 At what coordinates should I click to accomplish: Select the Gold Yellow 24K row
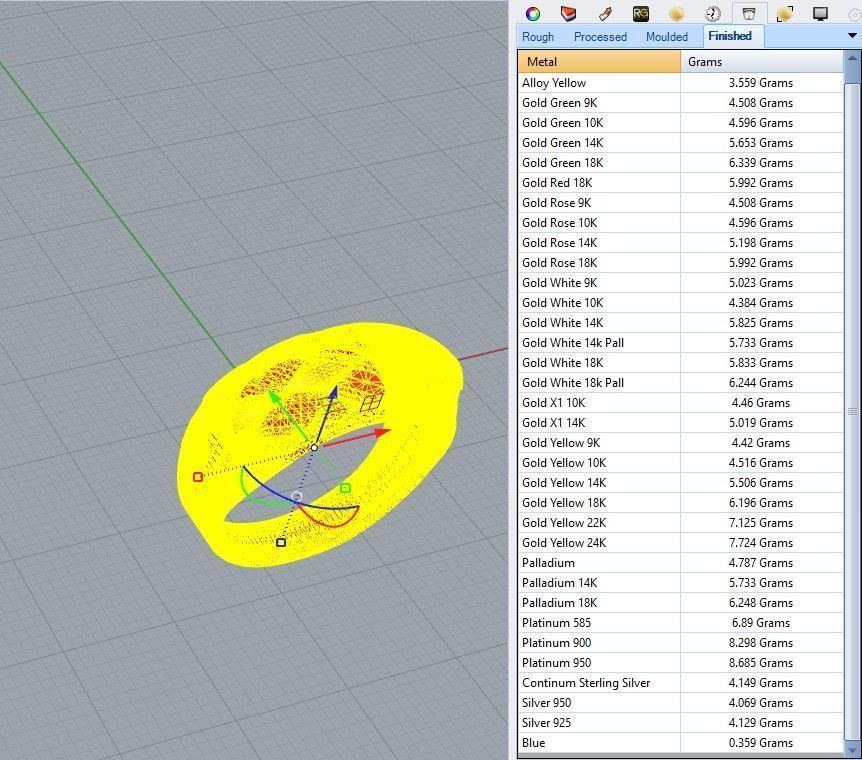pos(680,543)
